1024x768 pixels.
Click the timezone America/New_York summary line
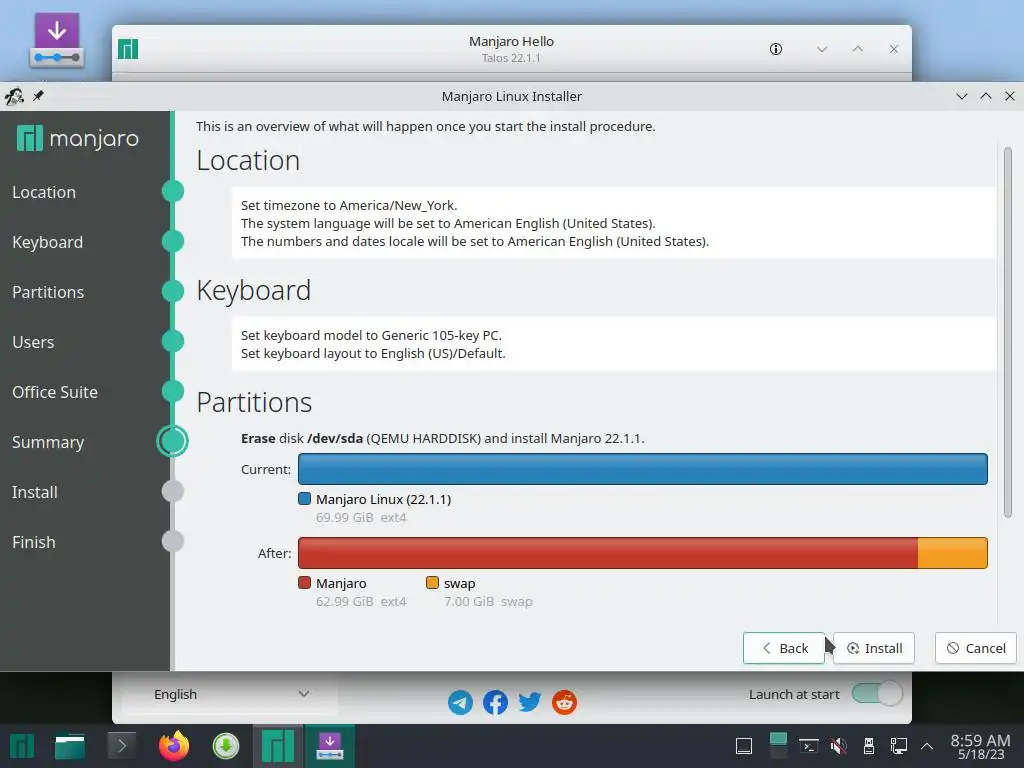(x=349, y=205)
